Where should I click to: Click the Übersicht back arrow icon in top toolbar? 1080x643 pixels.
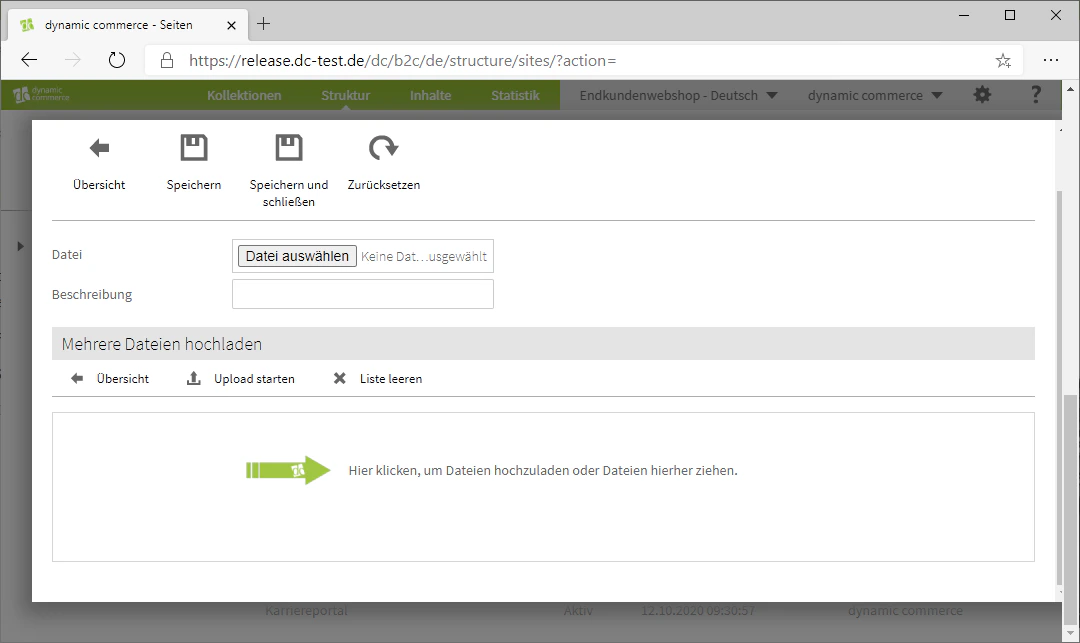click(x=99, y=148)
